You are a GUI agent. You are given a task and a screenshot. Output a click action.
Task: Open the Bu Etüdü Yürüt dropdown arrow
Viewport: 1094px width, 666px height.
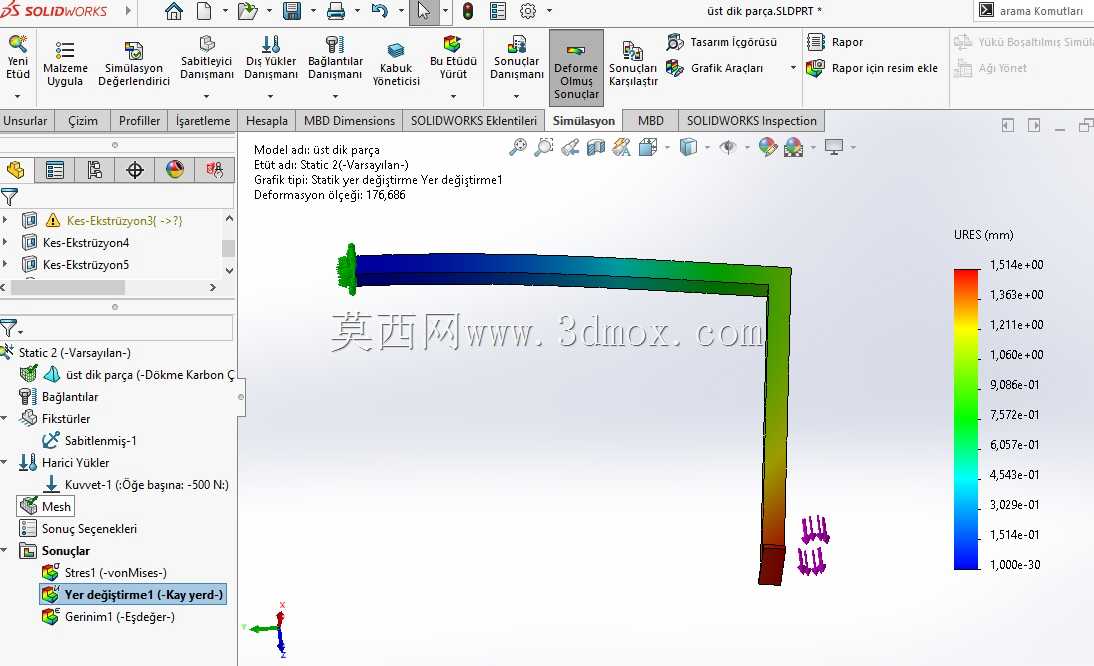click(454, 96)
